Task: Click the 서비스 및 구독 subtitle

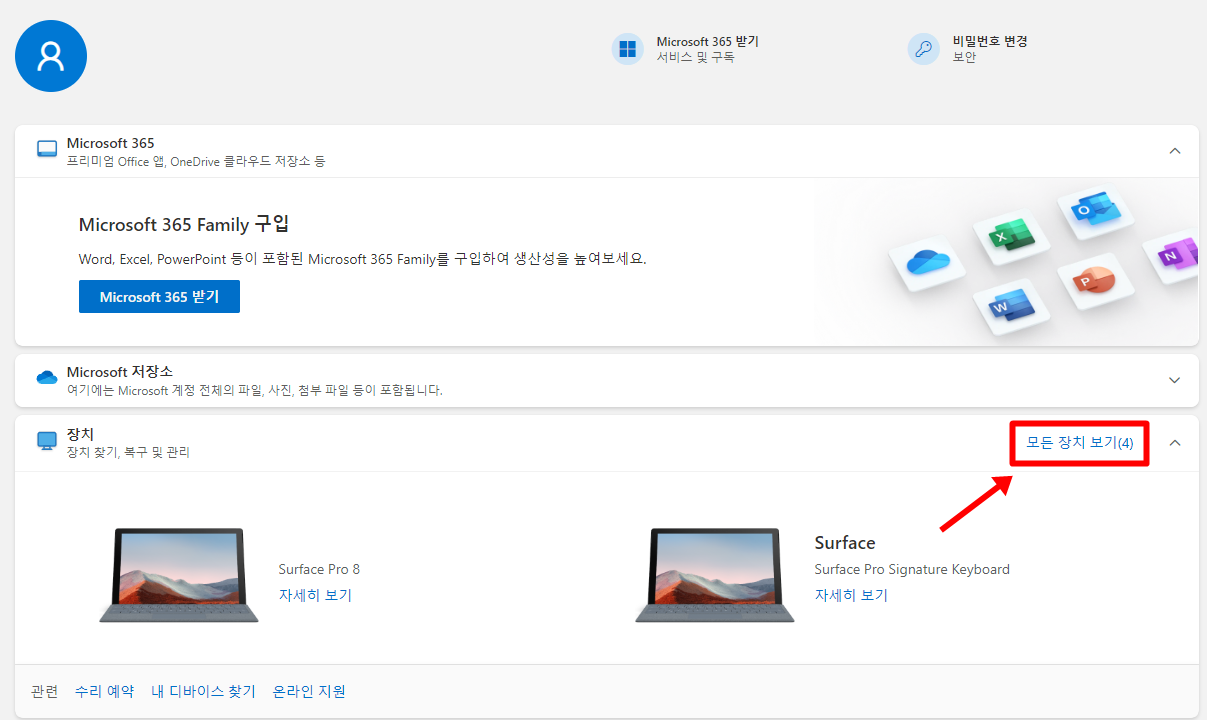Action: [x=695, y=57]
